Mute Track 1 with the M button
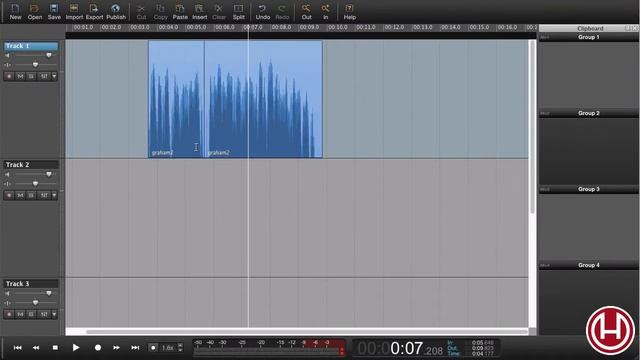This screenshot has height=360, width=640. point(20,76)
